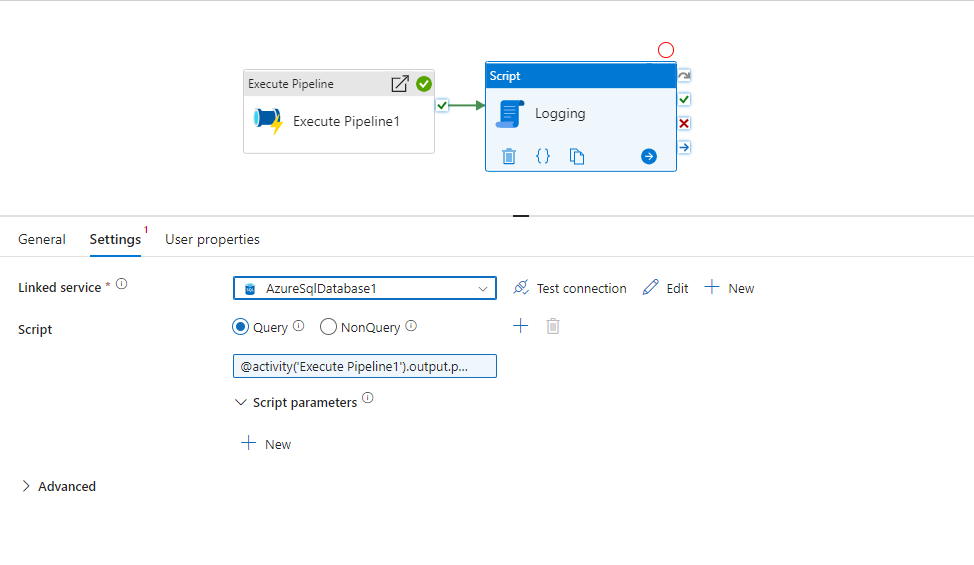Viewport: 974px width, 565px height.
Task: Click the info icon next to Query
Action: click(x=299, y=325)
